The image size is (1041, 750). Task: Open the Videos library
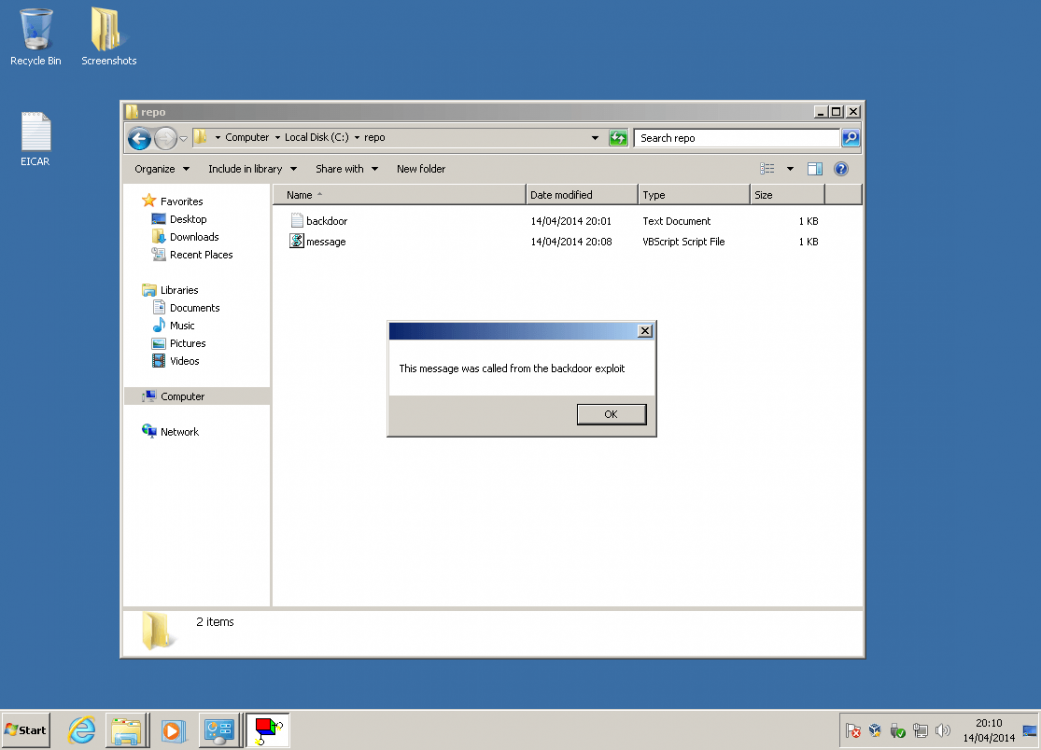click(x=175, y=361)
